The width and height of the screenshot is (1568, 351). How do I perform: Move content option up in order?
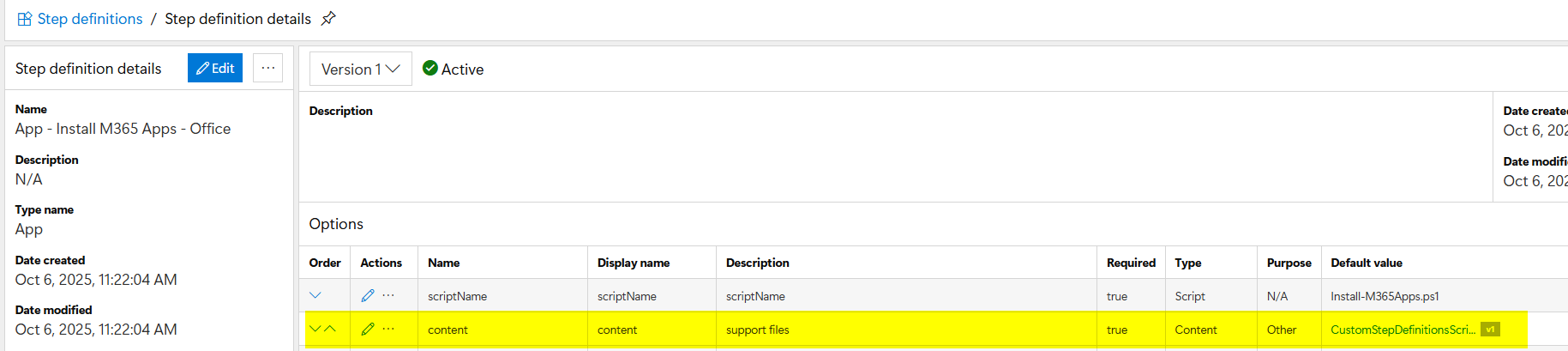click(x=331, y=329)
